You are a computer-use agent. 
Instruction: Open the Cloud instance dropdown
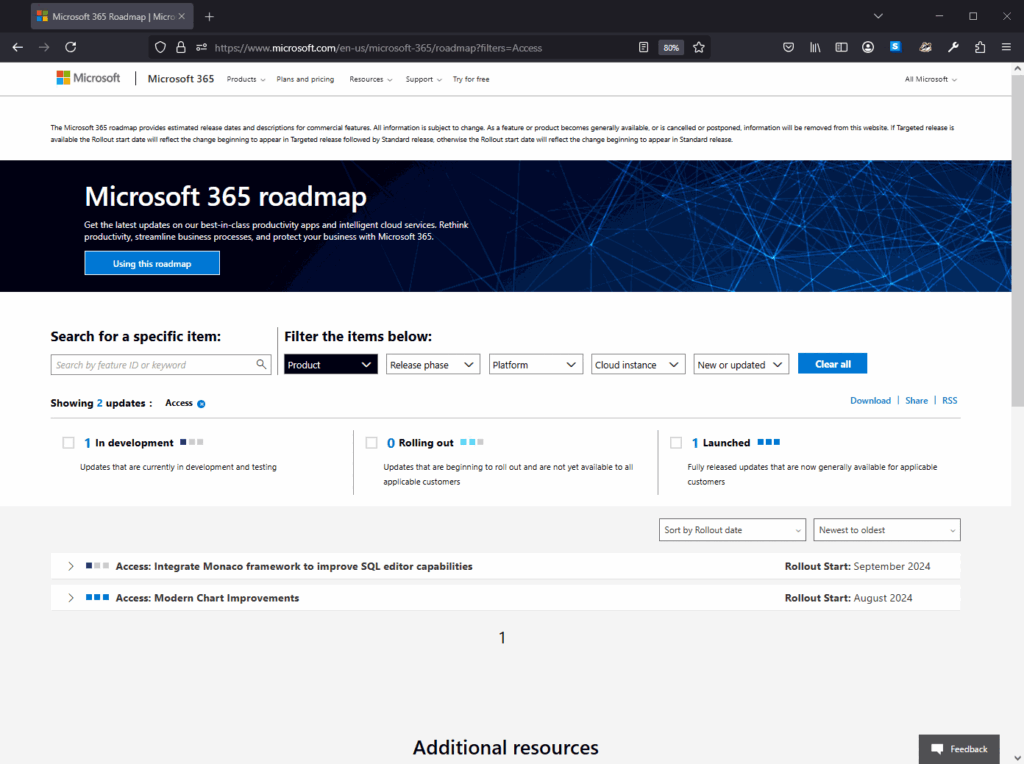click(x=638, y=364)
